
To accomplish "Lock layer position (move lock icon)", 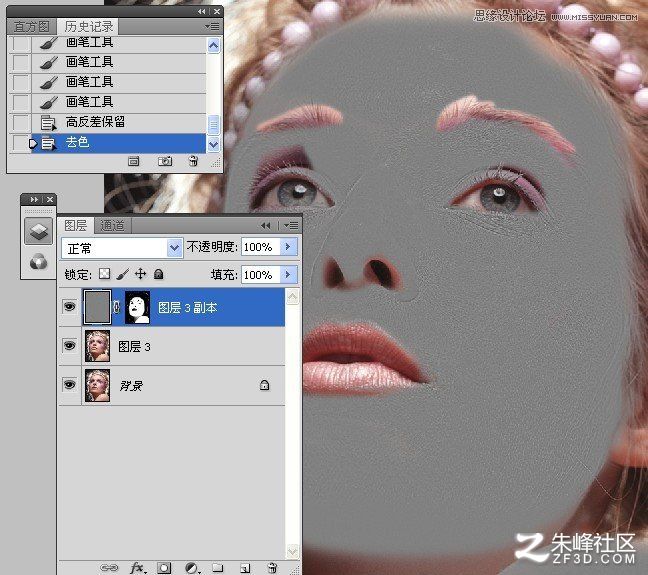I will [141, 274].
